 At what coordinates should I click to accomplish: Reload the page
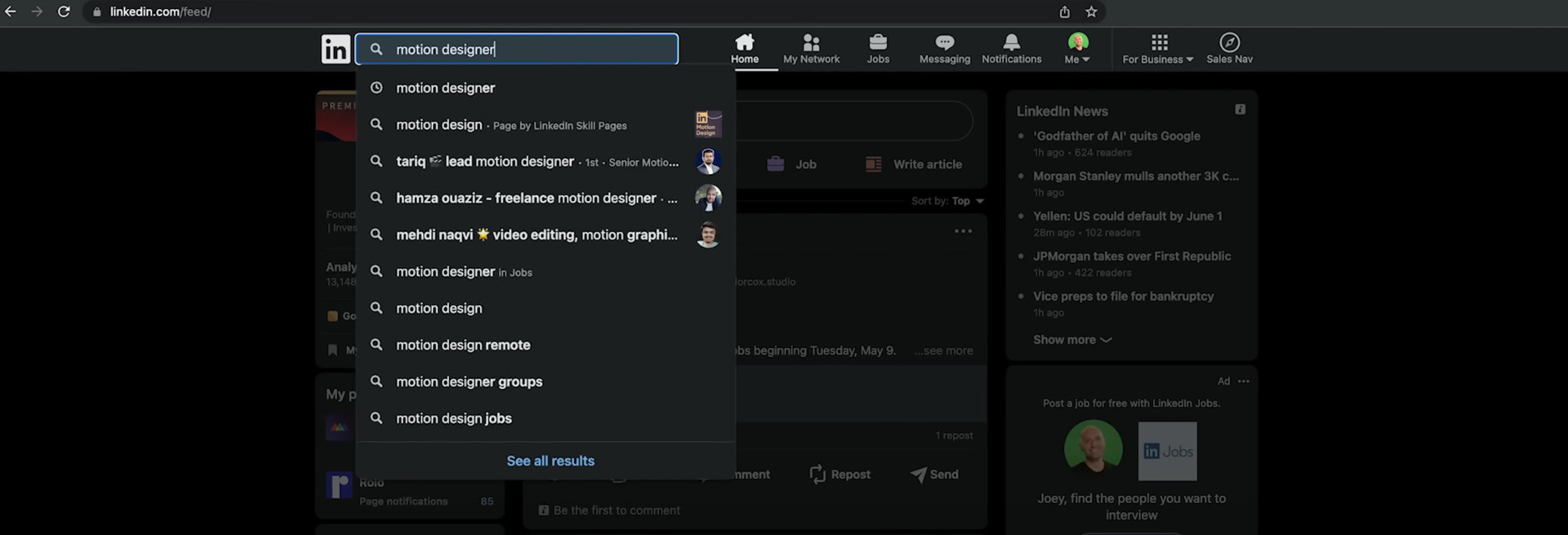tap(64, 11)
